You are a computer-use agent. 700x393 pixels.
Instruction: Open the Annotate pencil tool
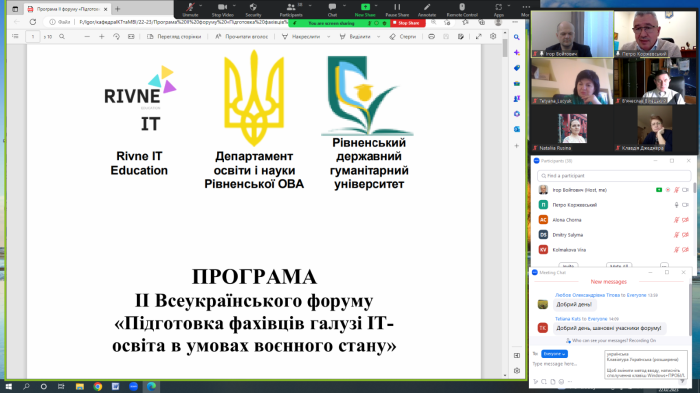[x=427, y=9]
